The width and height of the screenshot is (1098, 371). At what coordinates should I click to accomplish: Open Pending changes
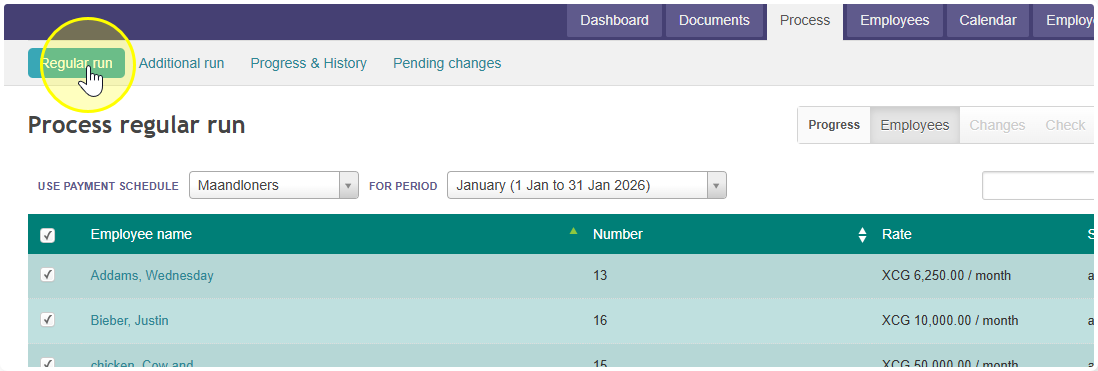point(447,63)
